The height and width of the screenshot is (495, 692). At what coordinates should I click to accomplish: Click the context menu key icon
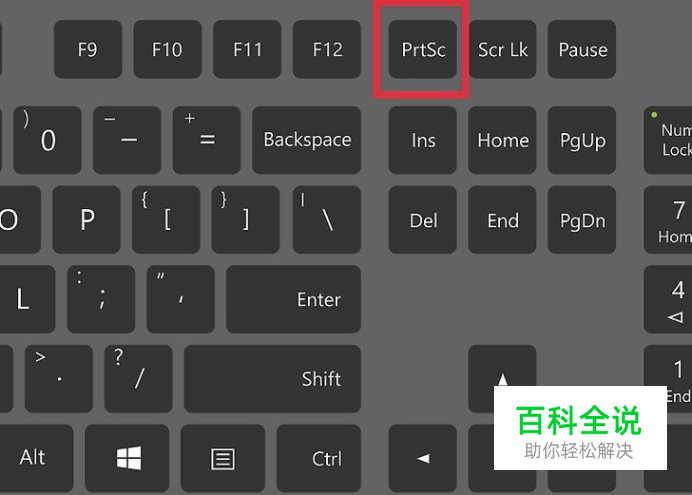tap(223, 458)
